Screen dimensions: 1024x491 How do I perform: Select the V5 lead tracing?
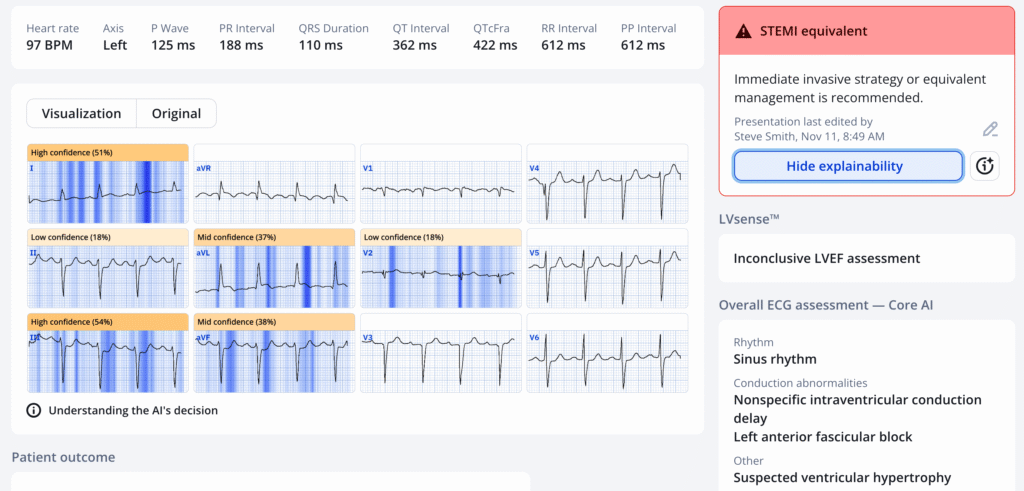click(607, 268)
